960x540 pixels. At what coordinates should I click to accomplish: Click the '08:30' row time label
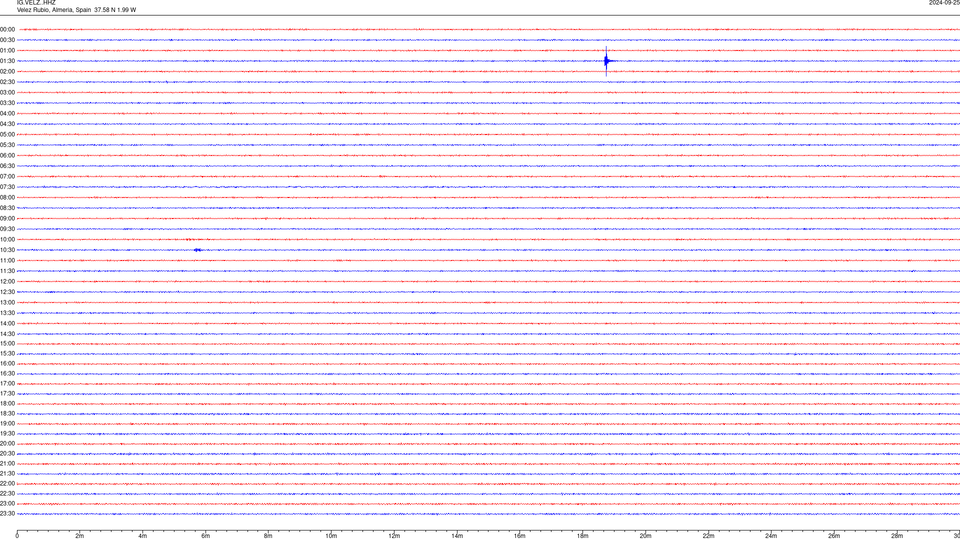(7, 208)
